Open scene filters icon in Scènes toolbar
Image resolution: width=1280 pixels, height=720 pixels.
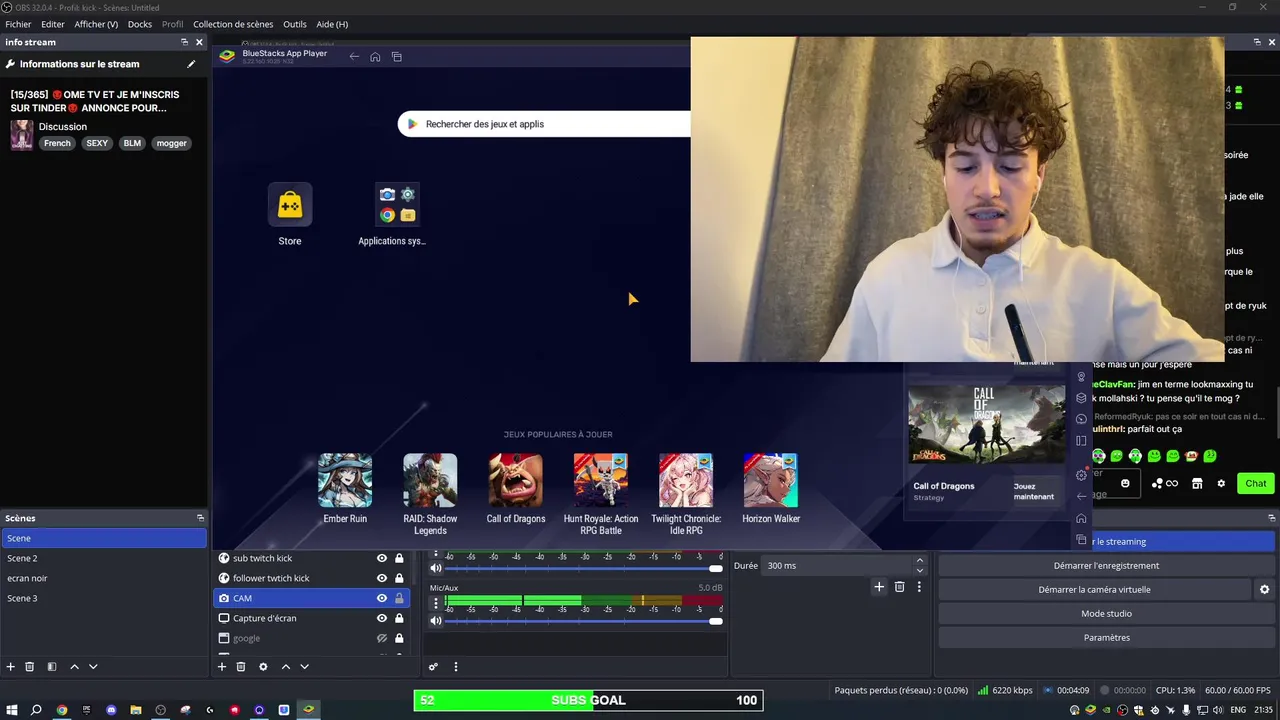coord(52,667)
